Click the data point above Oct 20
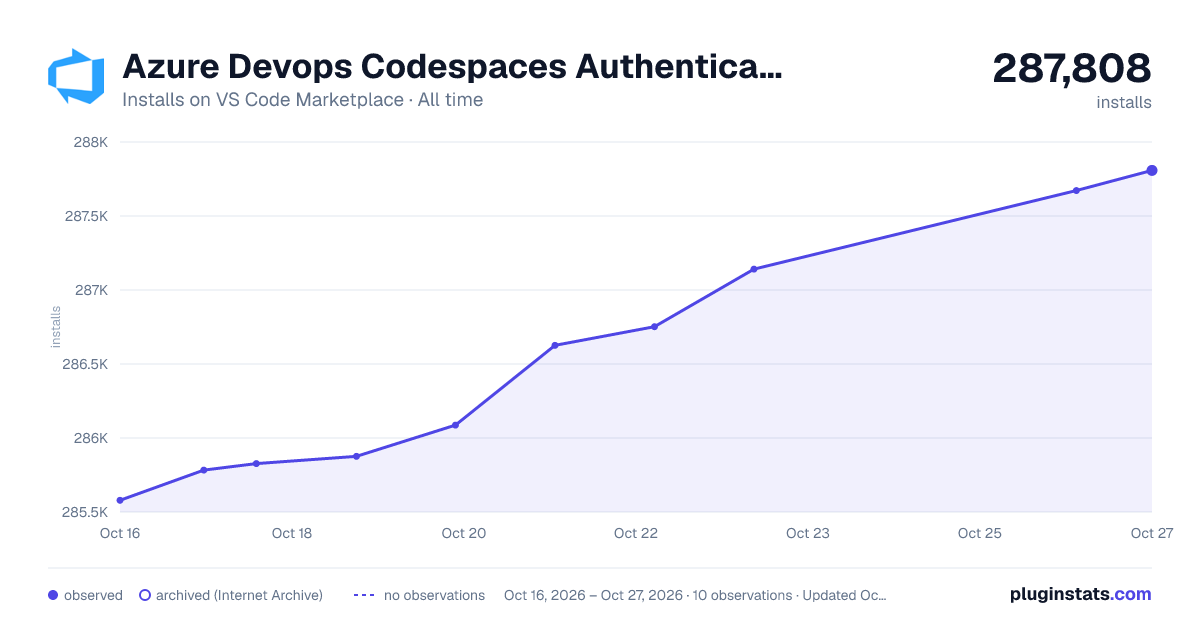This screenshot has height=630, width=1200. (x=456, y=425)
